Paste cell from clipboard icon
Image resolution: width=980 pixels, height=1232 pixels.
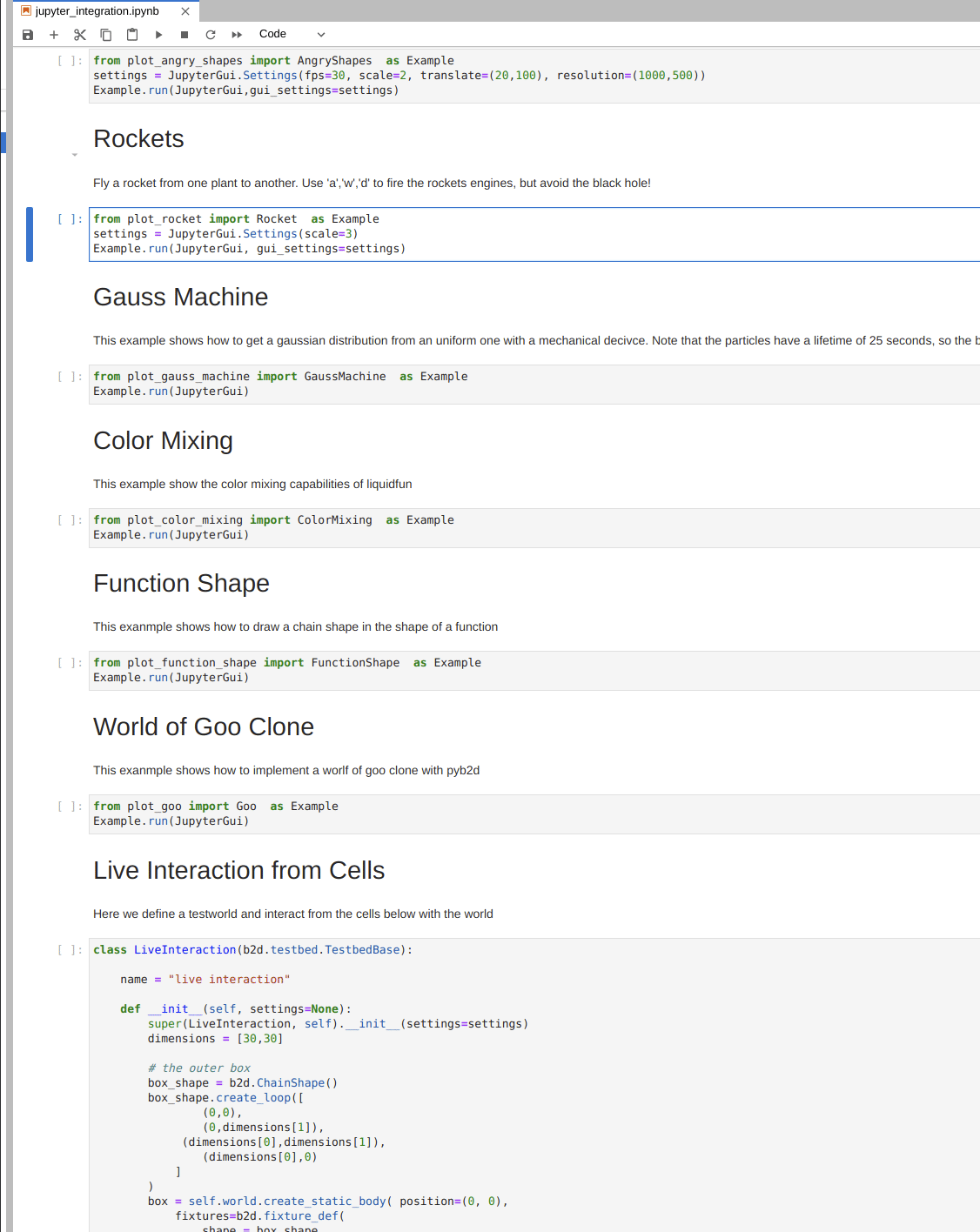132,35
